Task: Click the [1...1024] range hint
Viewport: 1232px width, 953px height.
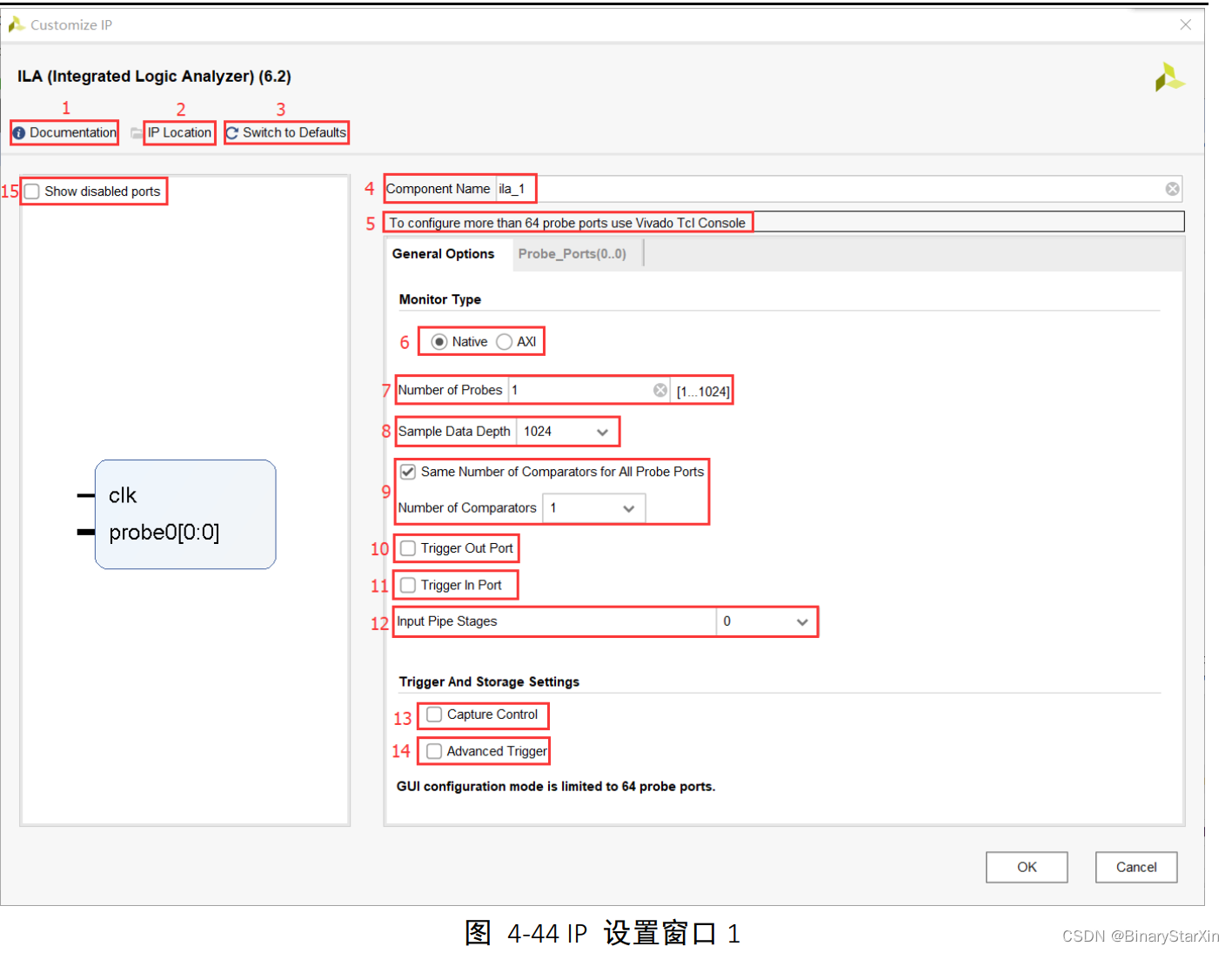Action: 703,392
